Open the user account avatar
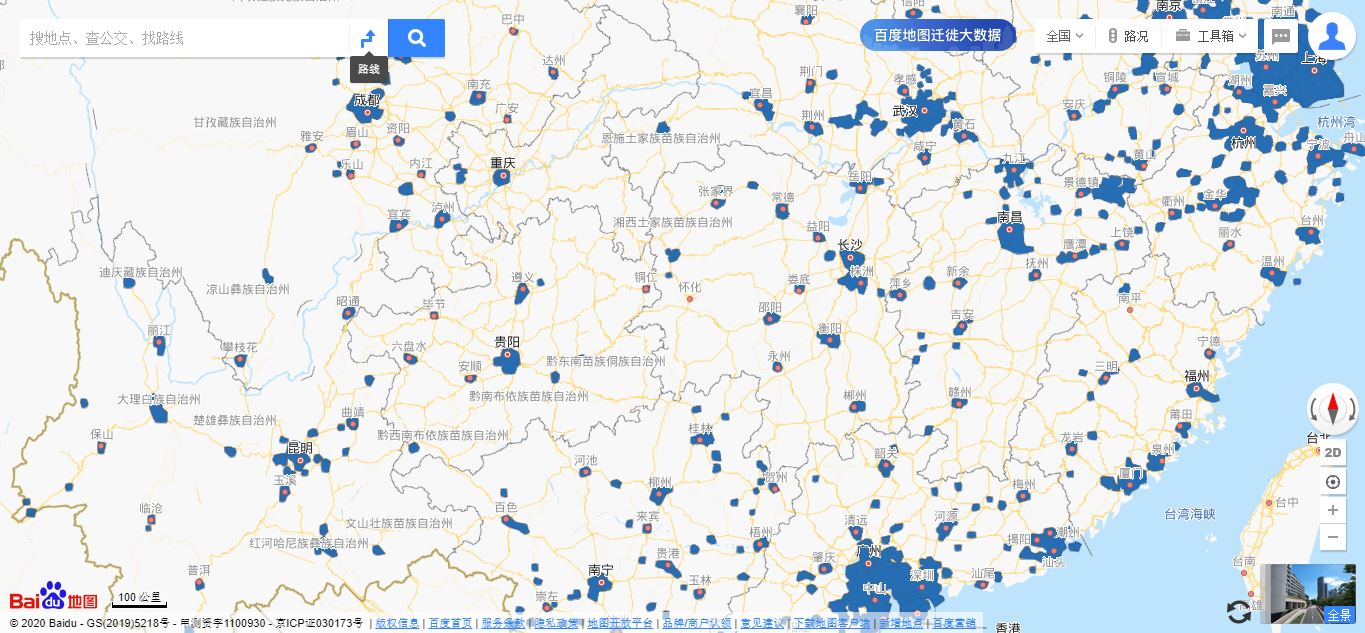1365x633 pixels. tap(1331, 36)
